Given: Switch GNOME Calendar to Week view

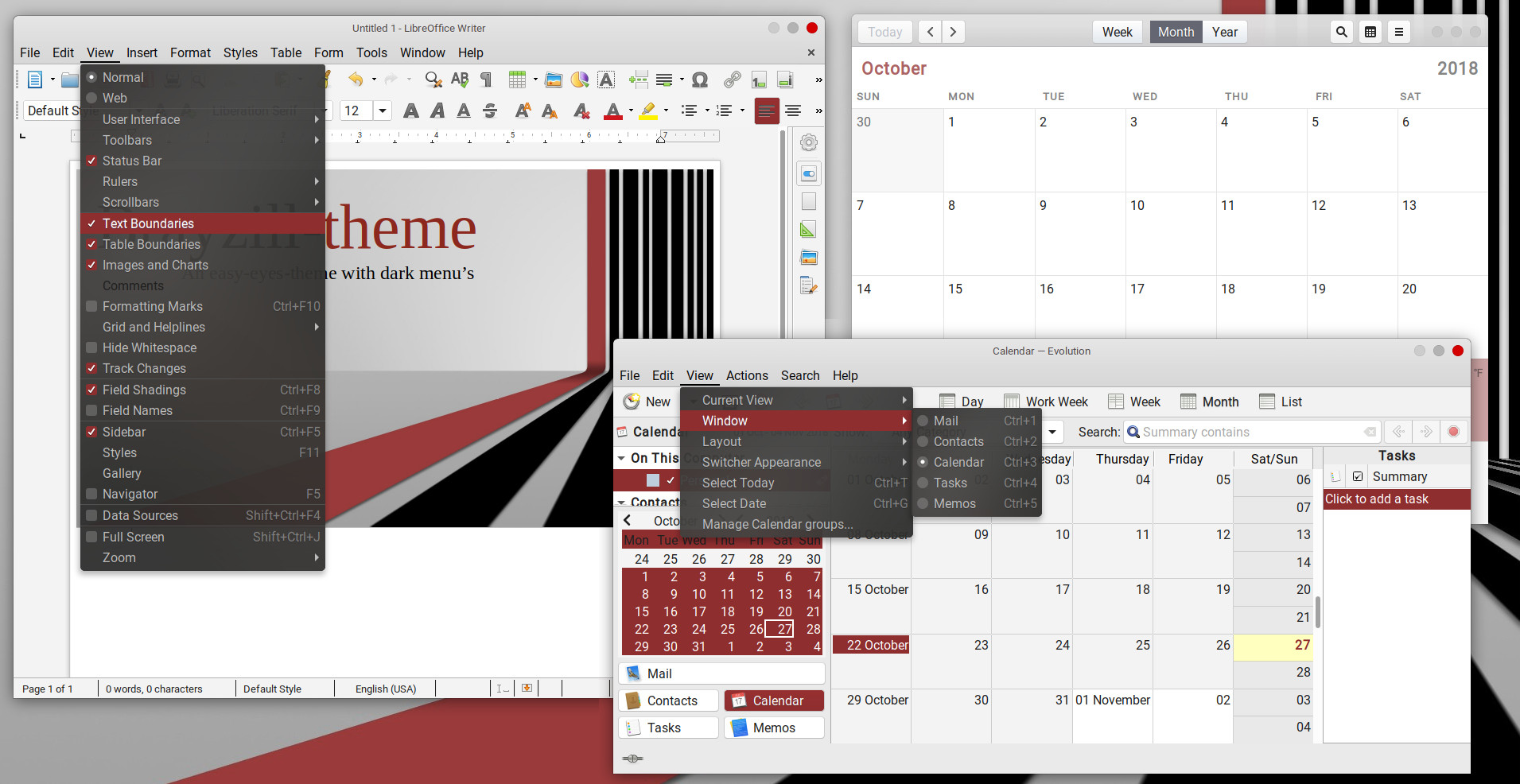Looking at the screenshot, I should click(x=1117, y=32).
